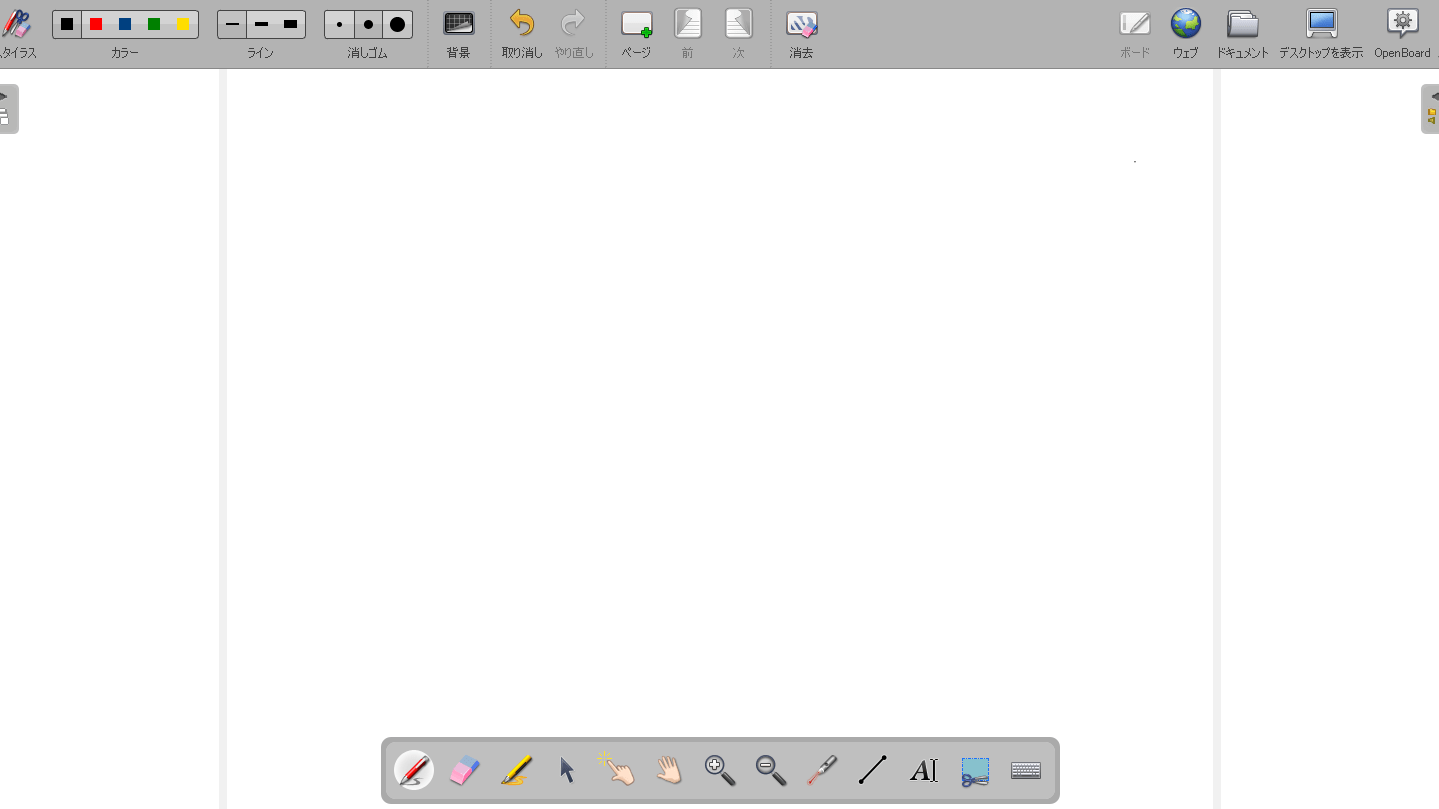The image size is (1439, 809).
Task: Pick the blue pen color
Action: click(x=125, y=24)
